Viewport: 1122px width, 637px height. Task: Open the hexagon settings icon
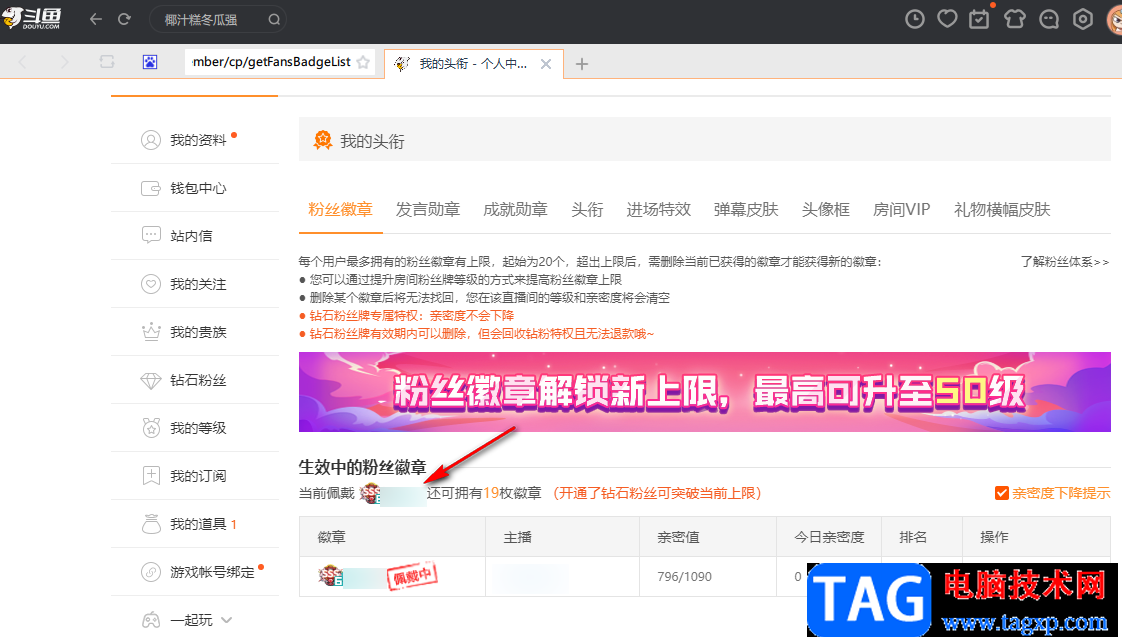pyautogui.click(x=1083, y=19)
